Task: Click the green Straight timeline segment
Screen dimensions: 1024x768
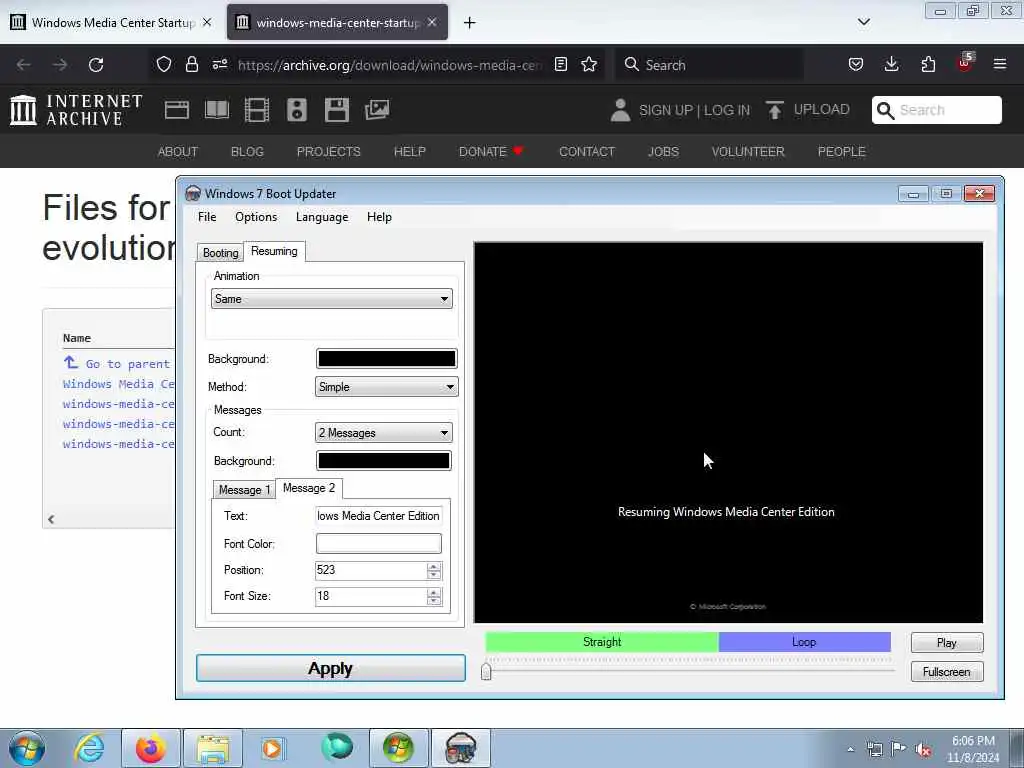Action: 601,642
